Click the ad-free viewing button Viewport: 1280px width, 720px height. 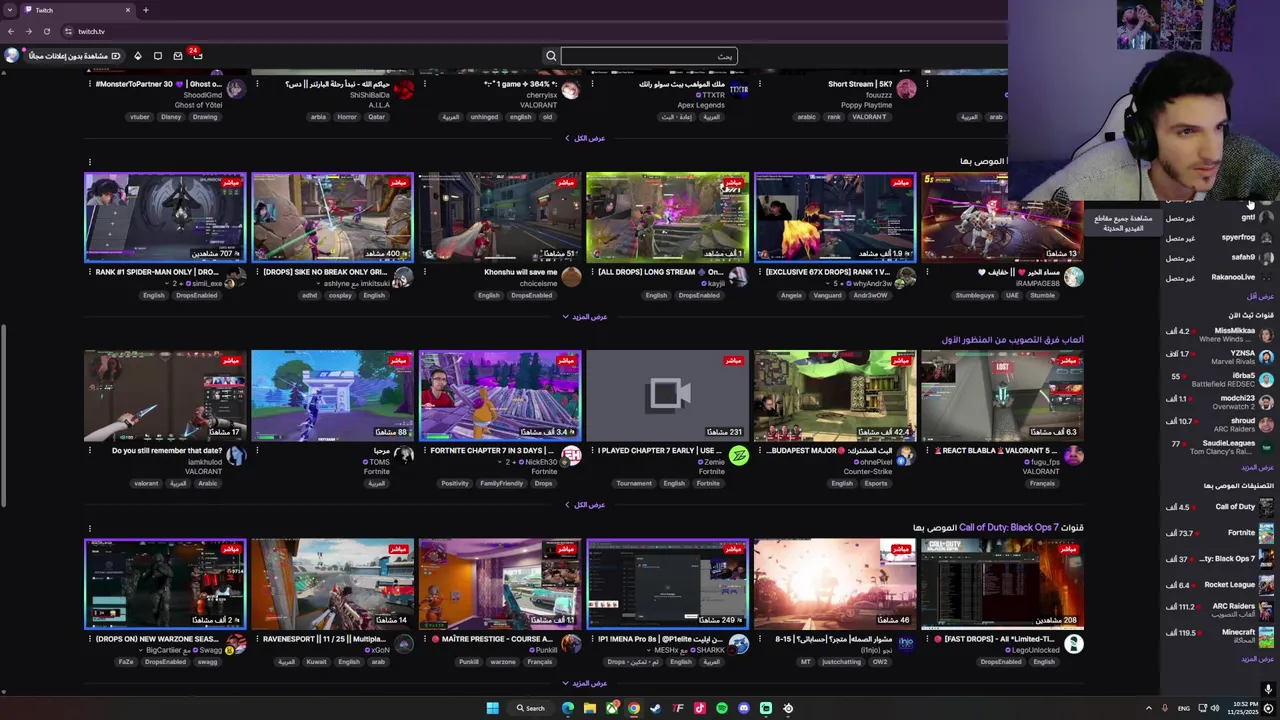click(x=75, y=56)
